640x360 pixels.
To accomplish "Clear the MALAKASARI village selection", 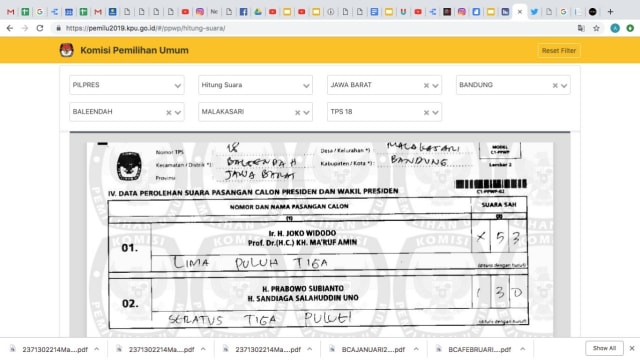I will [298, 112].
